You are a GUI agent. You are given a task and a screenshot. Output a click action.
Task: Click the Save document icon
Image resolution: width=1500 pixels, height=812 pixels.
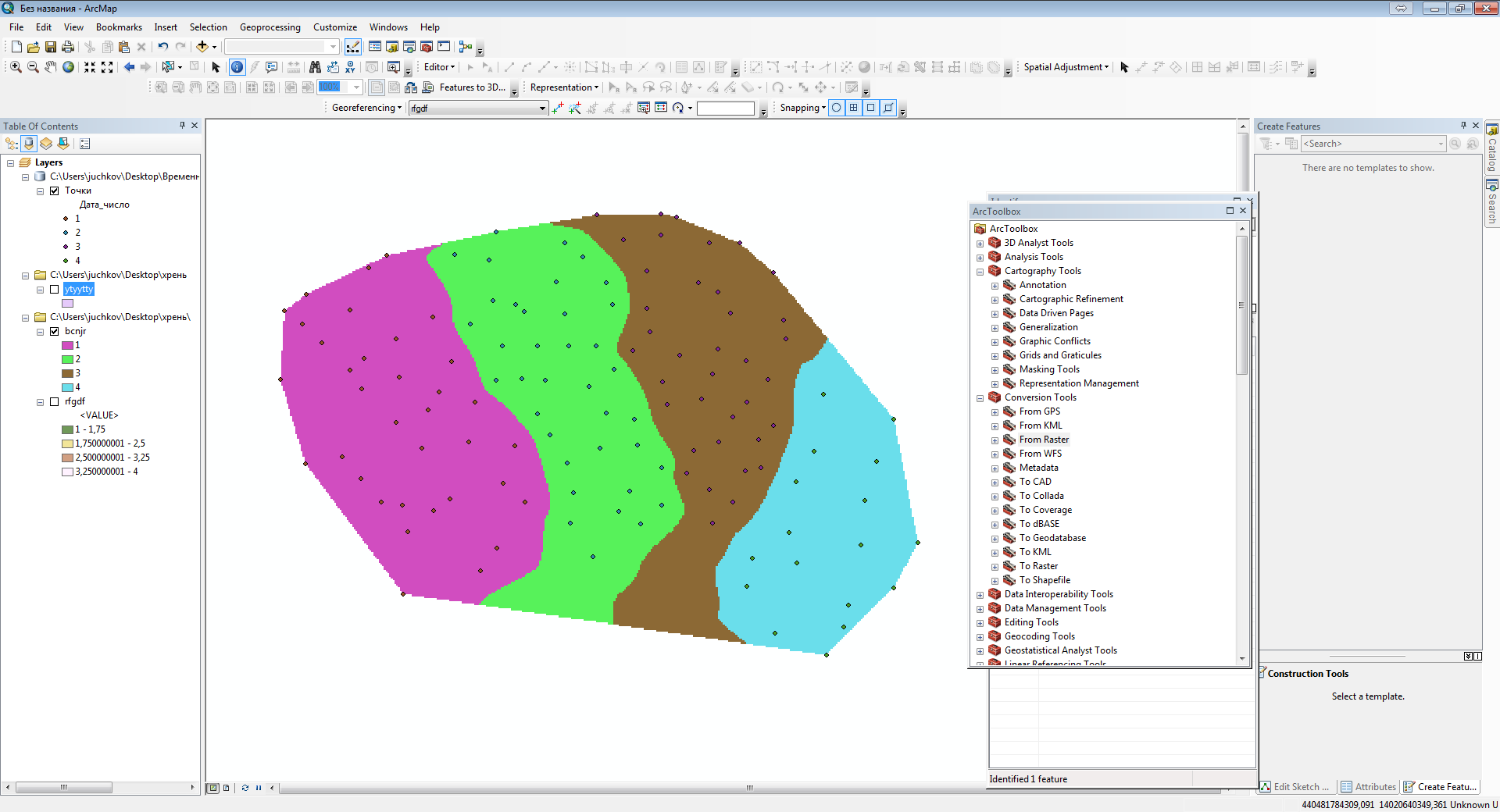click(x=51, y=47)
